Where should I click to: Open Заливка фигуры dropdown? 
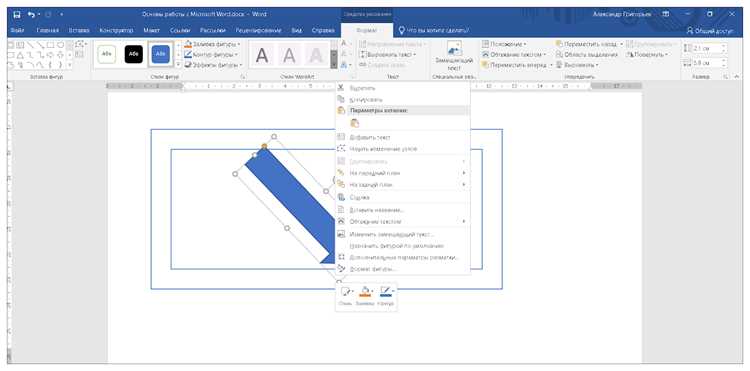coord(212,44)
